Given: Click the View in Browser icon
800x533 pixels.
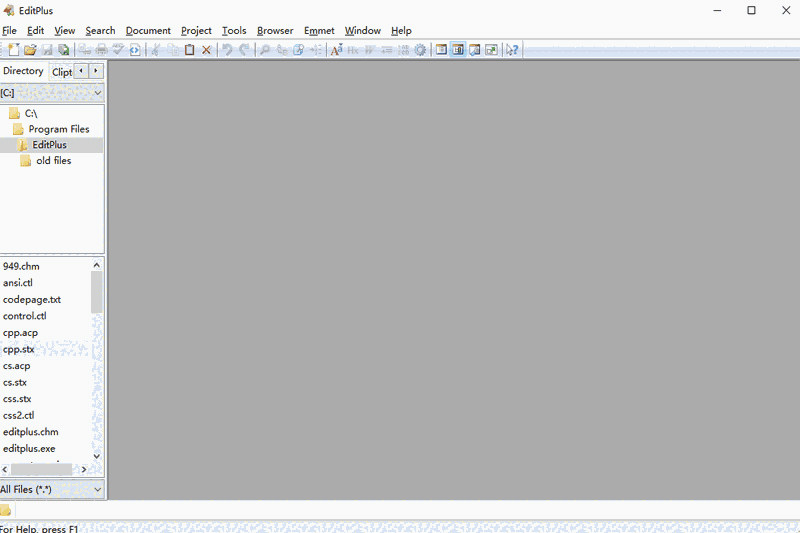Looking at the screenshot, I should coord(135,50).
